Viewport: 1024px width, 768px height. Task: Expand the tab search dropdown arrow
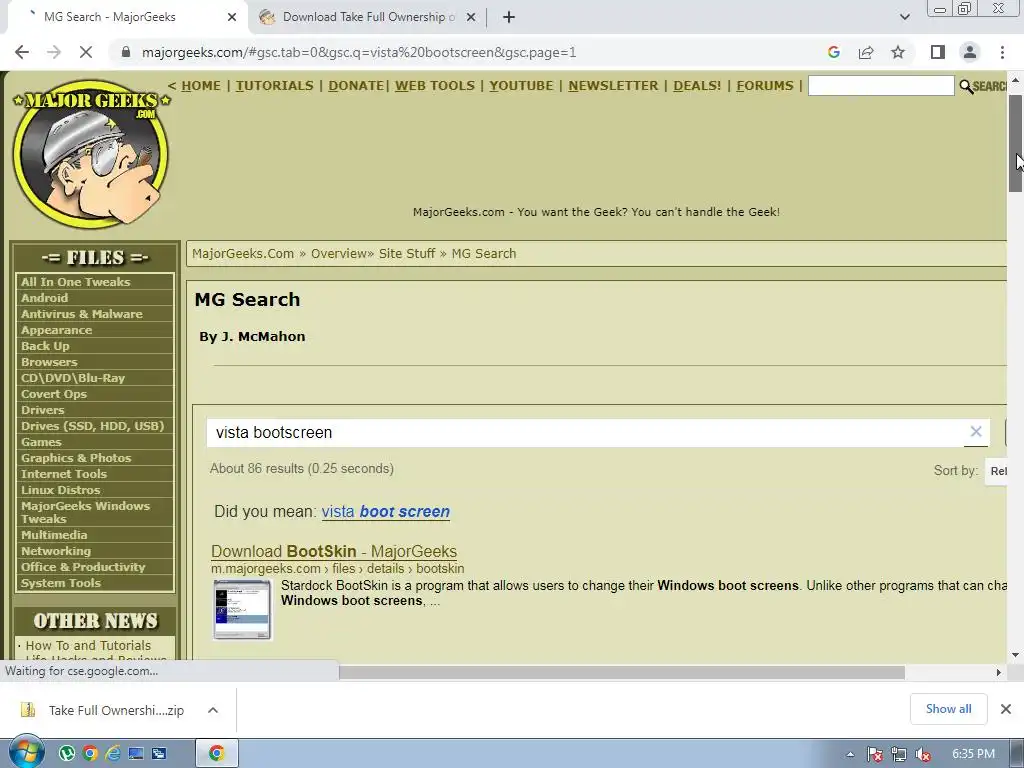pos(904,17)
